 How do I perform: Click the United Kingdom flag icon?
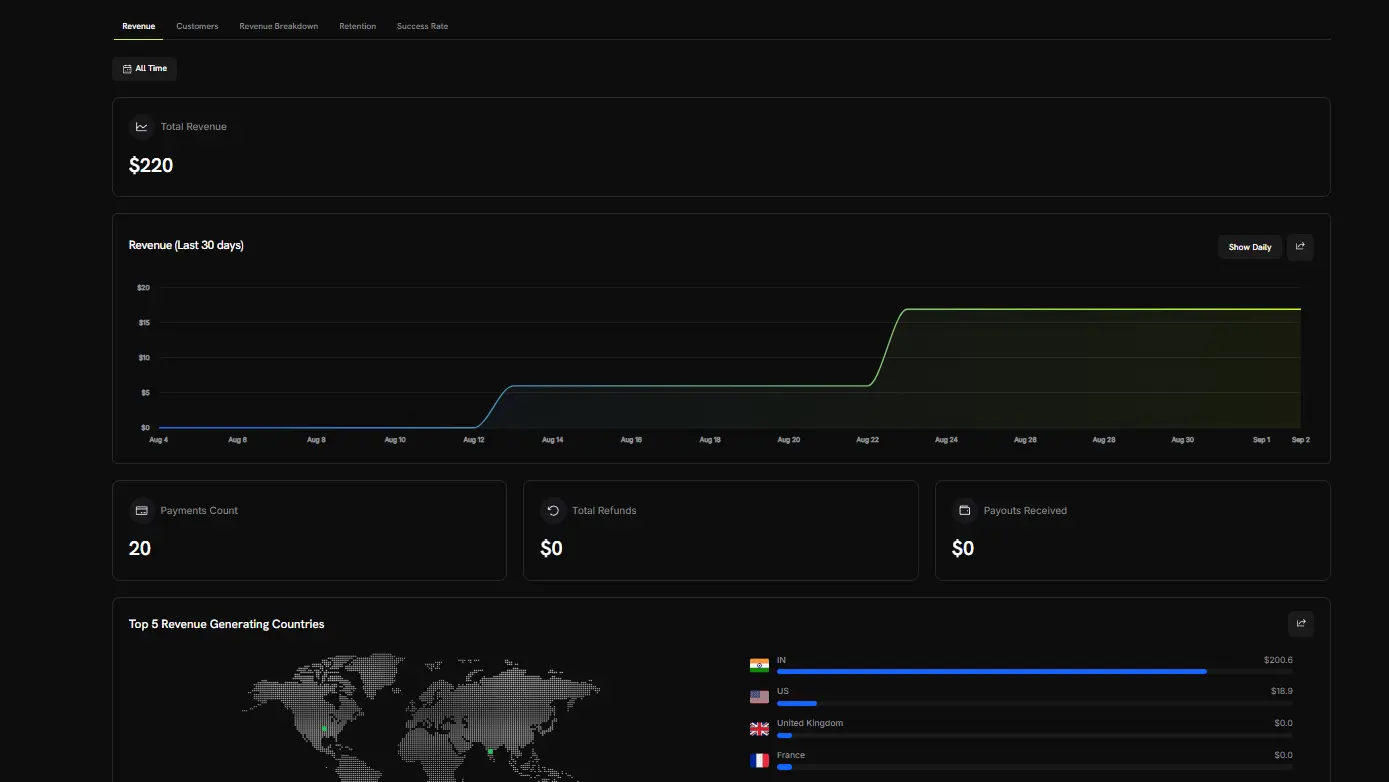tap(759, 729)
